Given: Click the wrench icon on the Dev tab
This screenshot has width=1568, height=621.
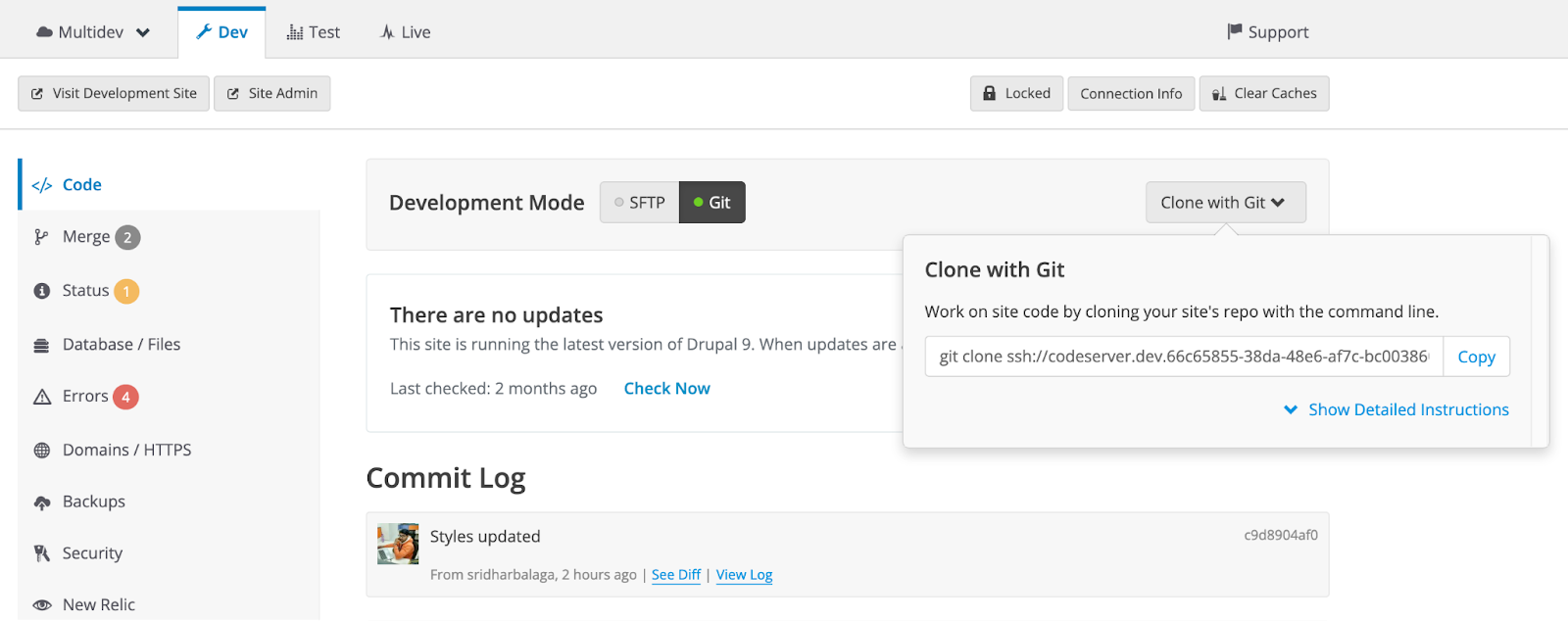Looking at the screenshot, I should point(204,32).
